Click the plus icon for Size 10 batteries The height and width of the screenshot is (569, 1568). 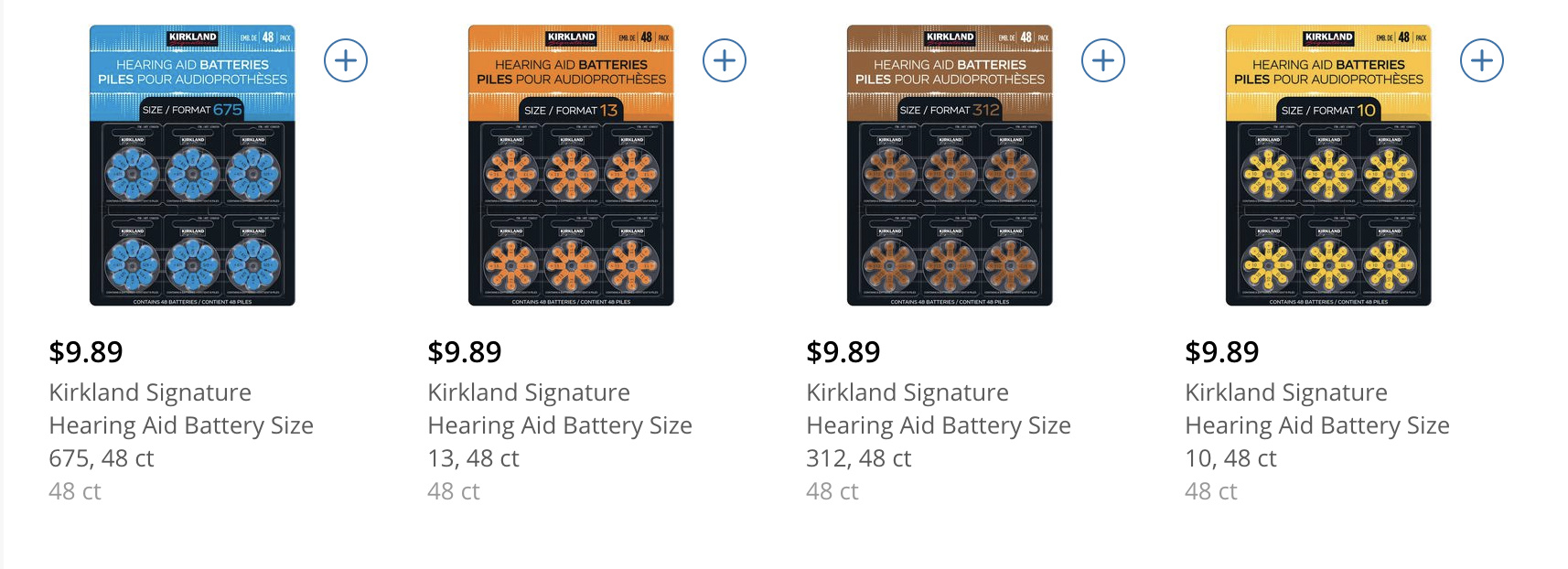pos(1481,59)
